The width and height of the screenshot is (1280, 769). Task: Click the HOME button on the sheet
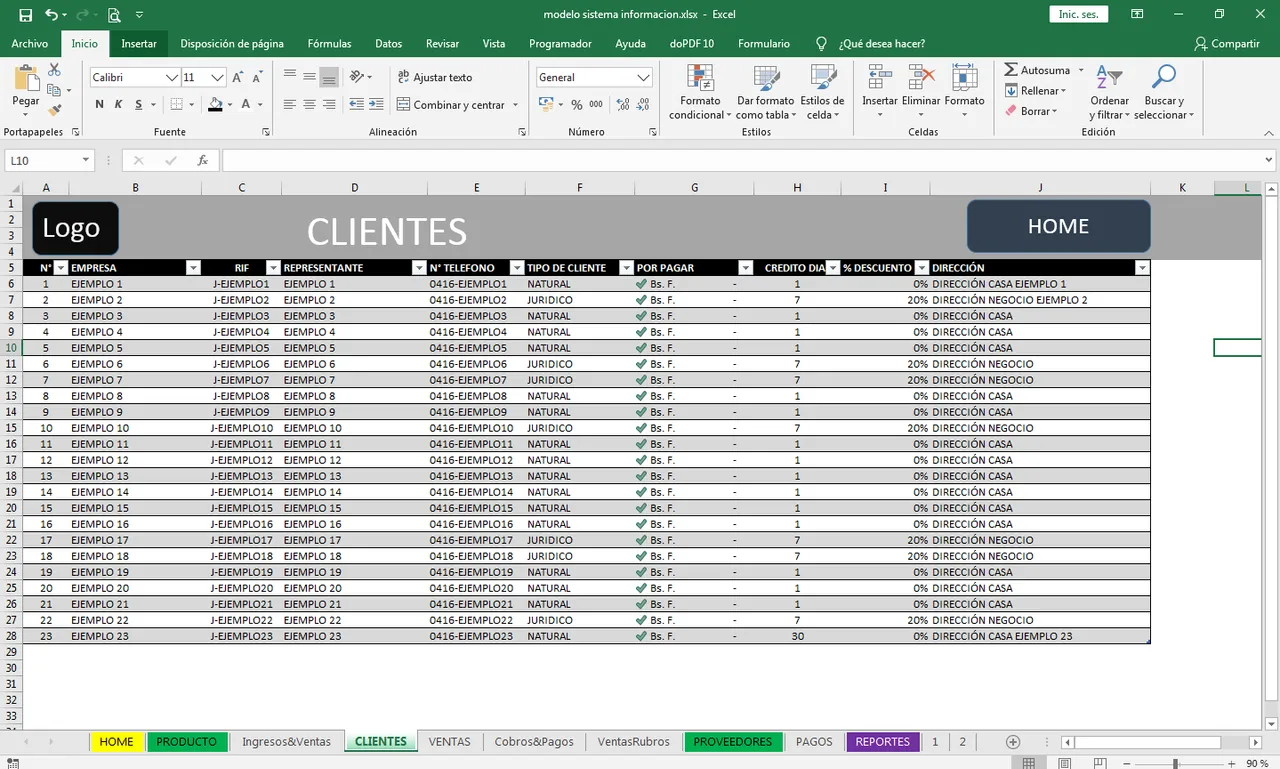click(x=1058, y=226)
